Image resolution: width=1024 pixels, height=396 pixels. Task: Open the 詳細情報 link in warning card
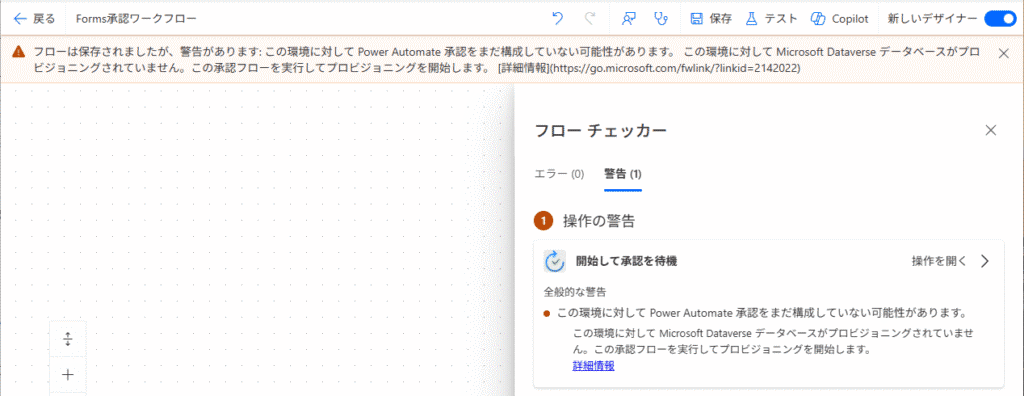[593, 366]
